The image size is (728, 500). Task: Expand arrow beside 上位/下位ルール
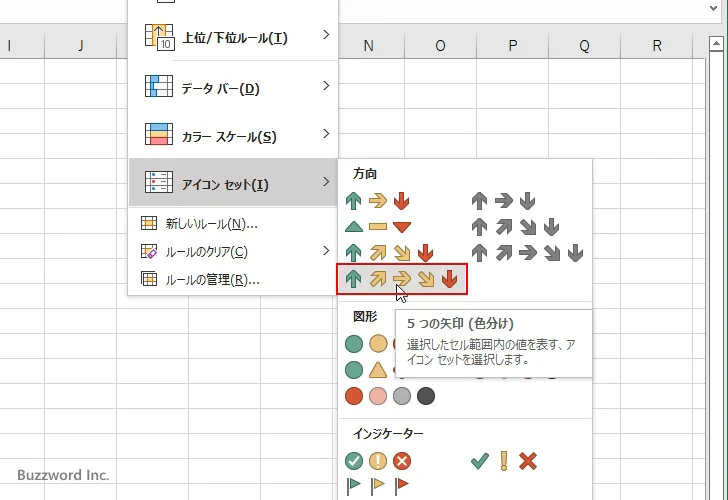coord(326,35)
